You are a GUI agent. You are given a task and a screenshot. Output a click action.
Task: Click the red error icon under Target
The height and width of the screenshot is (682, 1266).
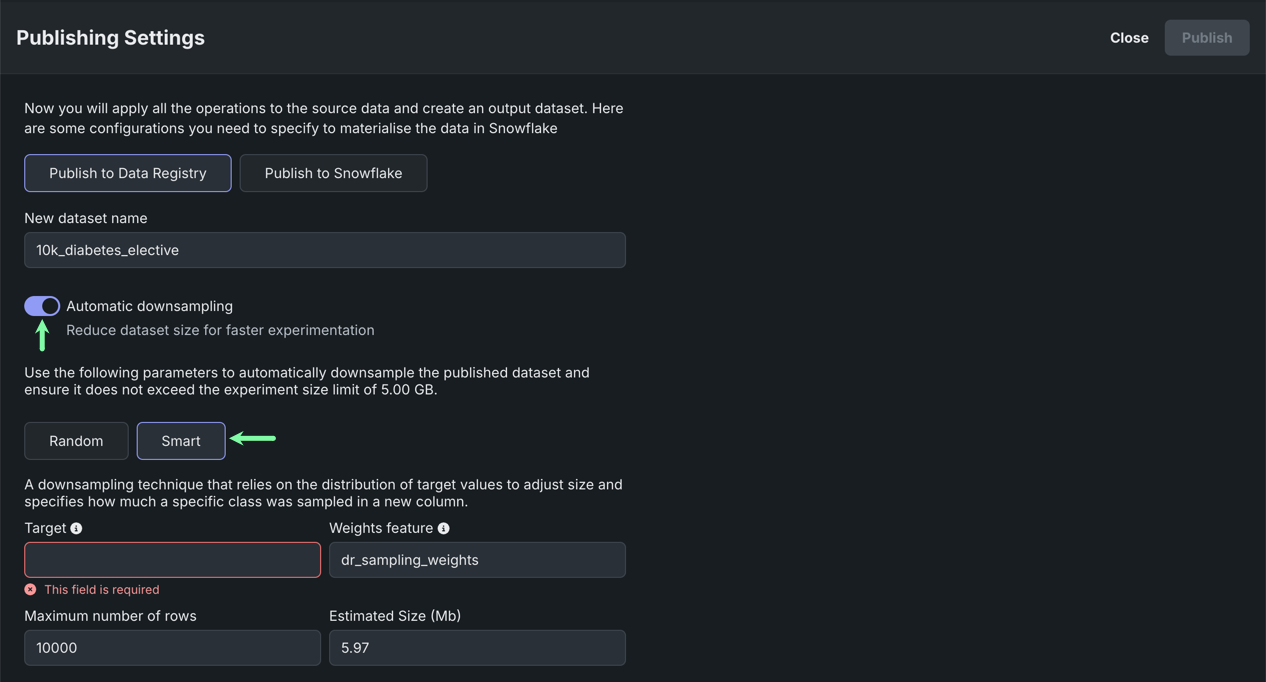[x=30, y=590]
